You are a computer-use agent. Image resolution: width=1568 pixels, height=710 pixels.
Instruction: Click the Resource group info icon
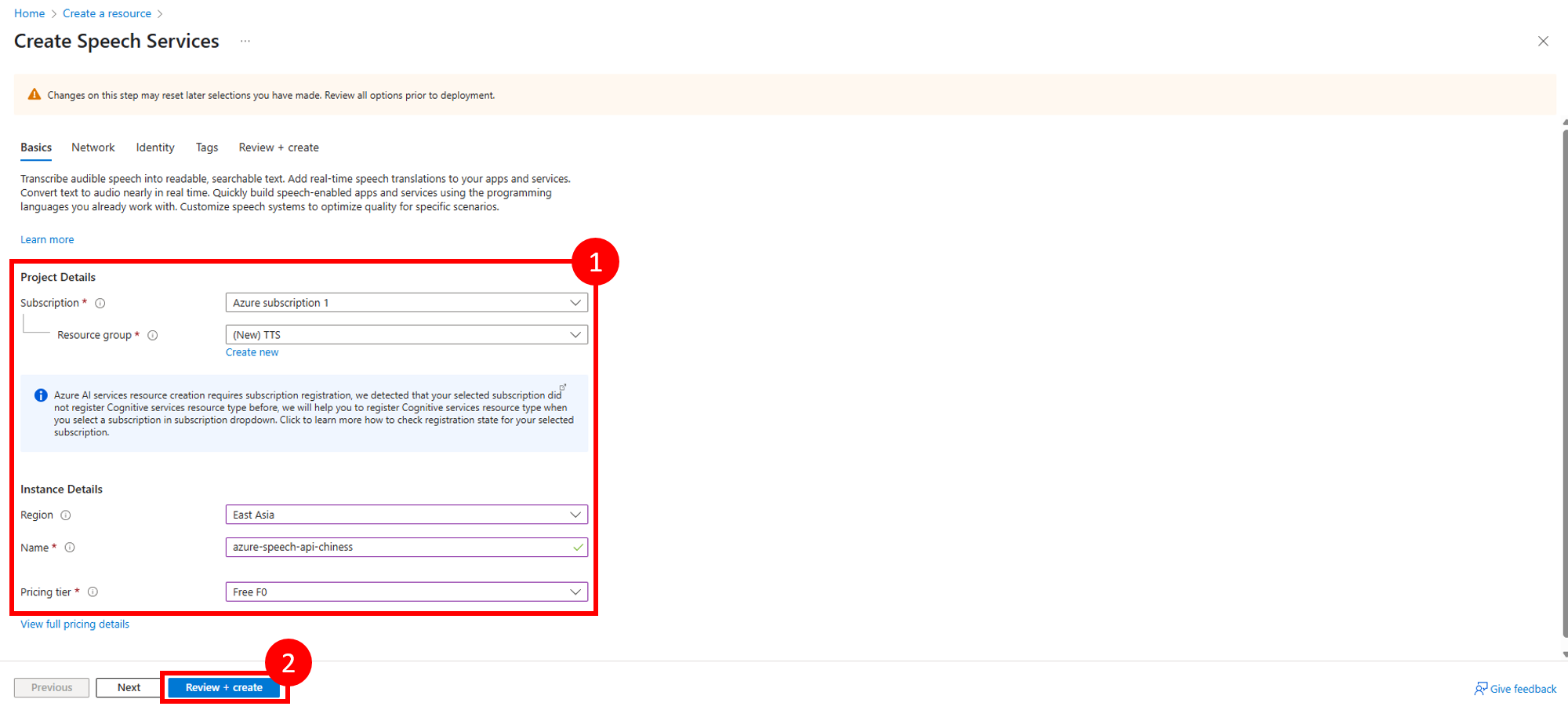click(x=153, y=336)
